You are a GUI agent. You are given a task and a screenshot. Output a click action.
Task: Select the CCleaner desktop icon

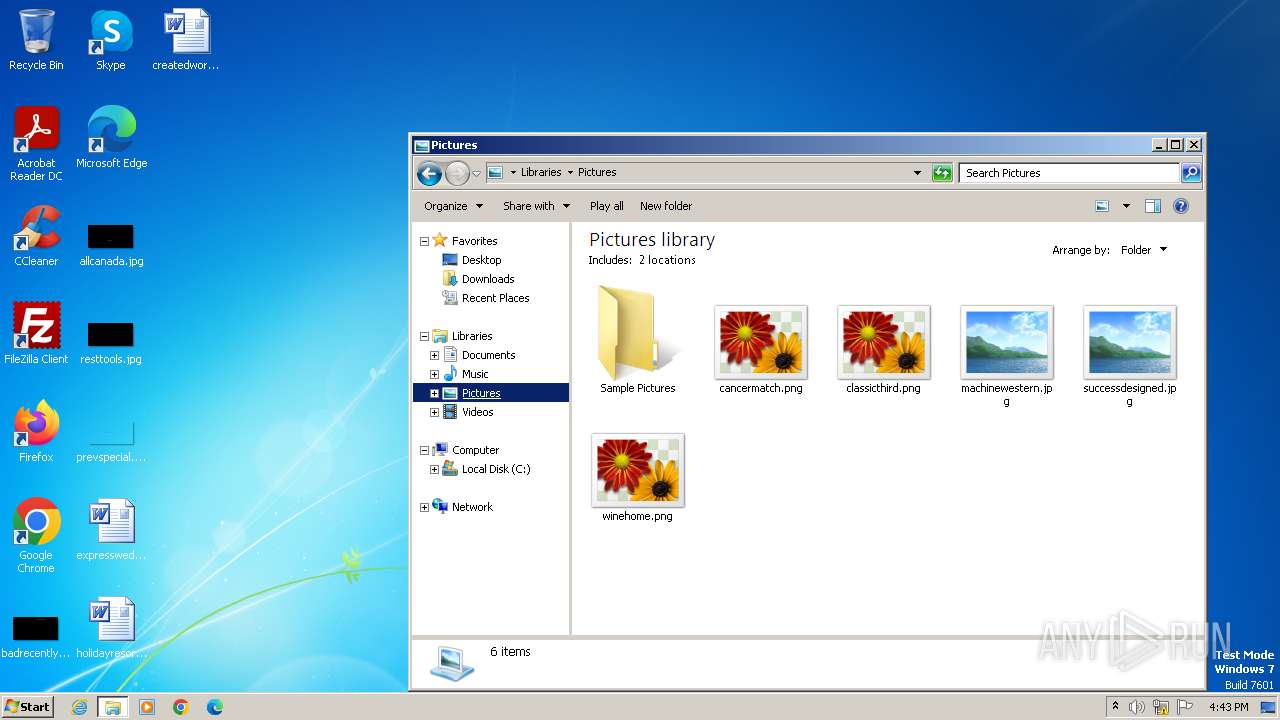(x=36, y=236)
